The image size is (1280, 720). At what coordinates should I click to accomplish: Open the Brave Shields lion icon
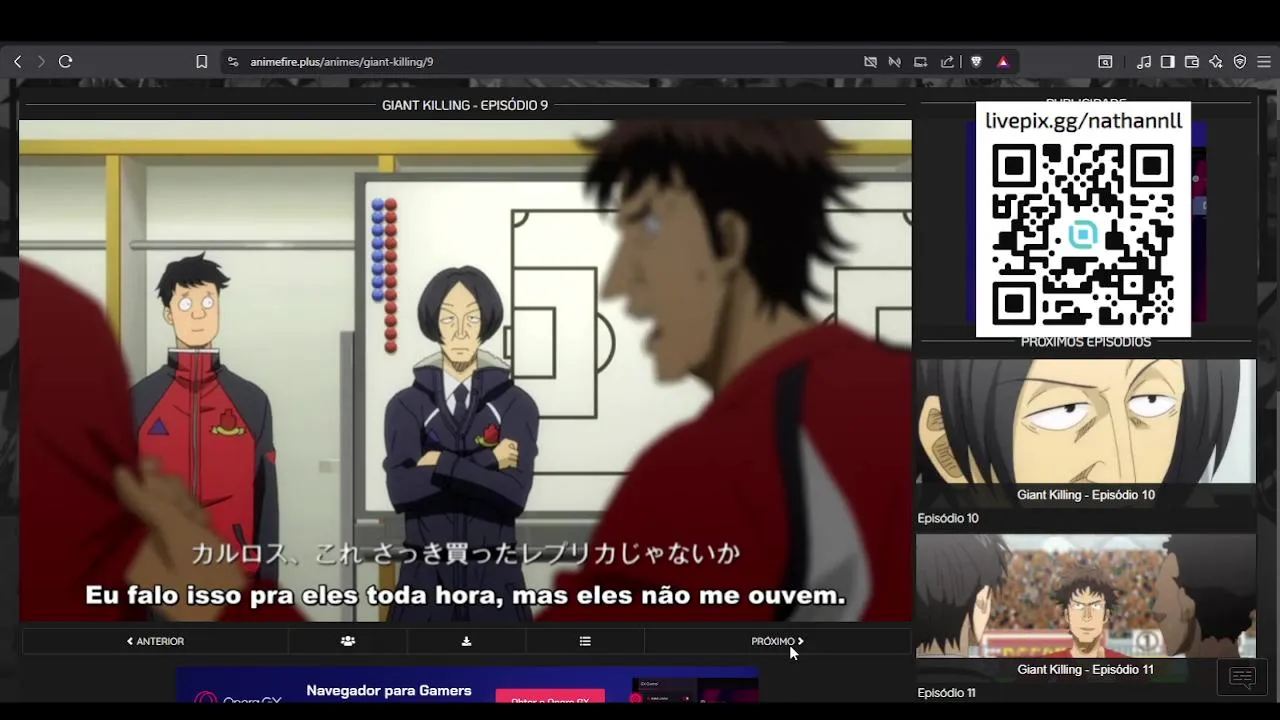pyautogui.click(x=976, y=62)
